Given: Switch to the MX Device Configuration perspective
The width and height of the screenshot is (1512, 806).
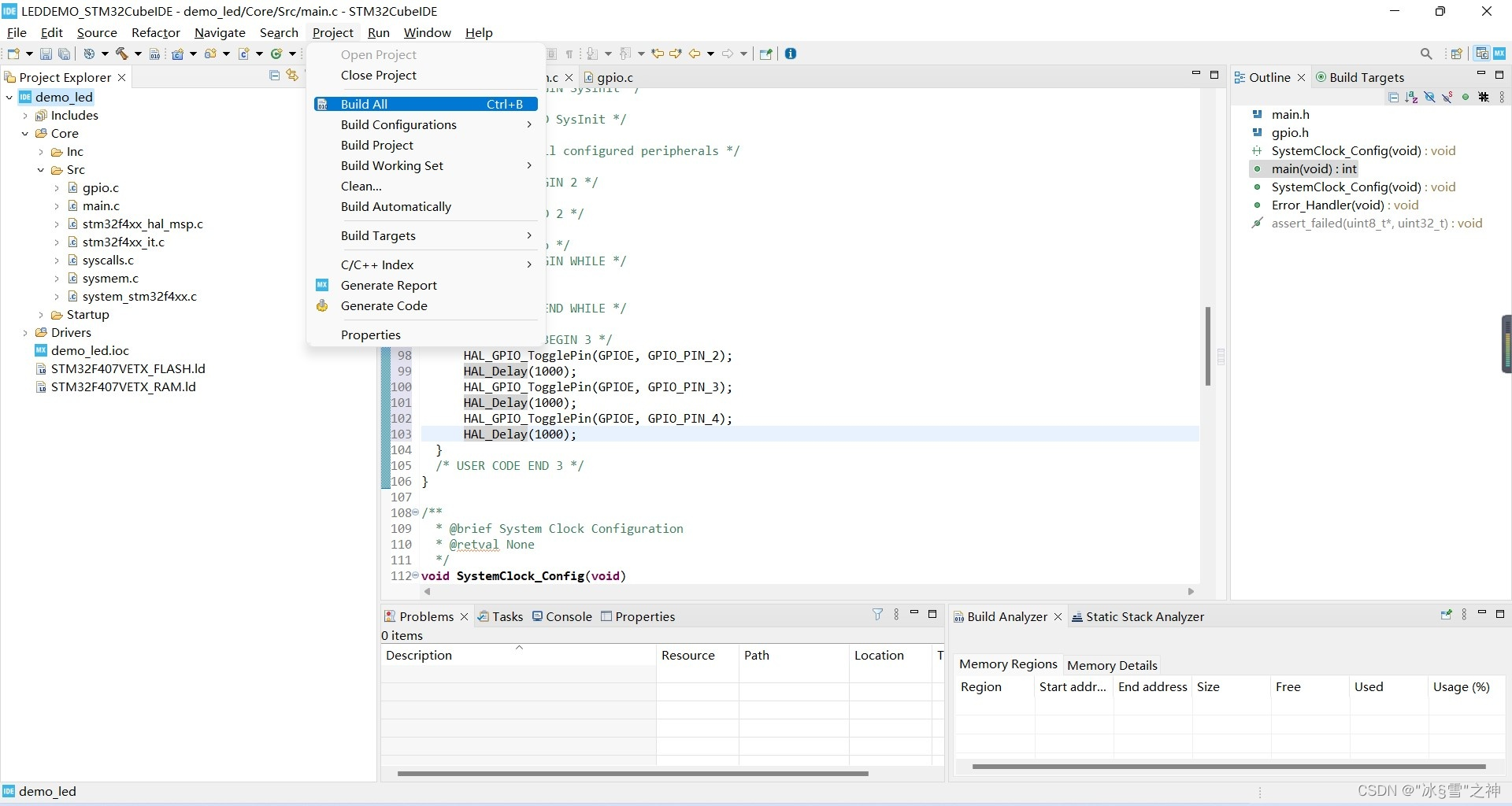Looking at the screenshot, I should (1499, 54).
